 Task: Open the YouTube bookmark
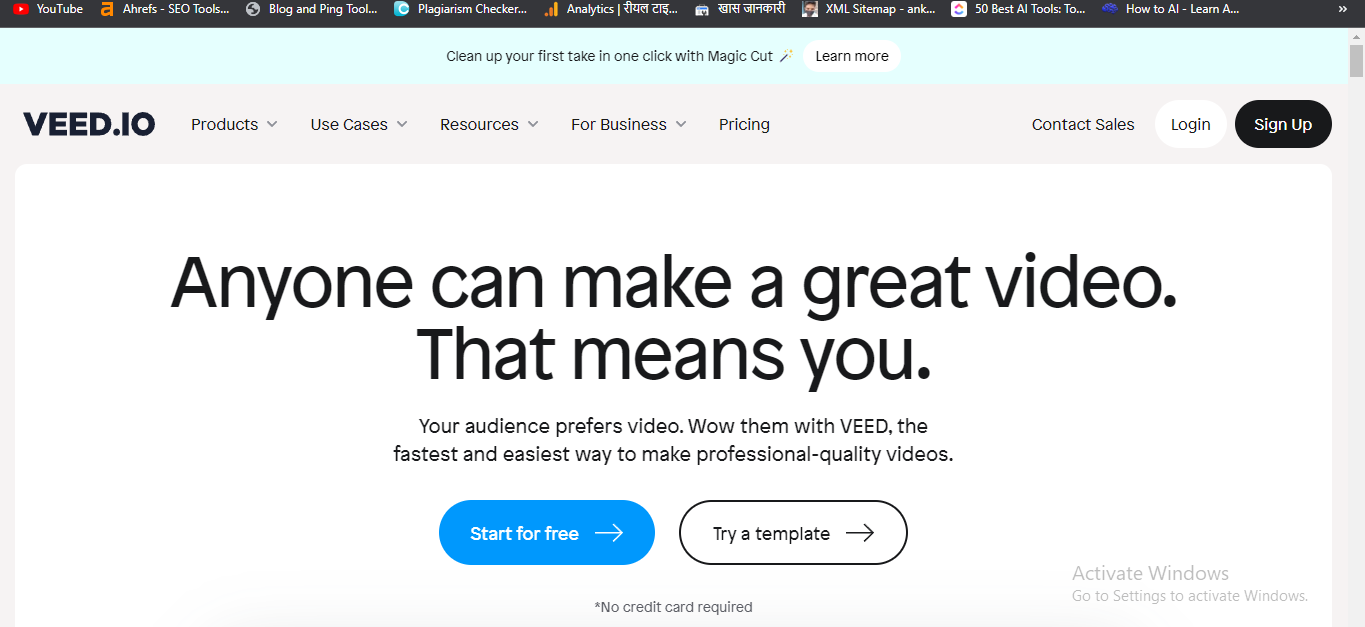(48, 9)
